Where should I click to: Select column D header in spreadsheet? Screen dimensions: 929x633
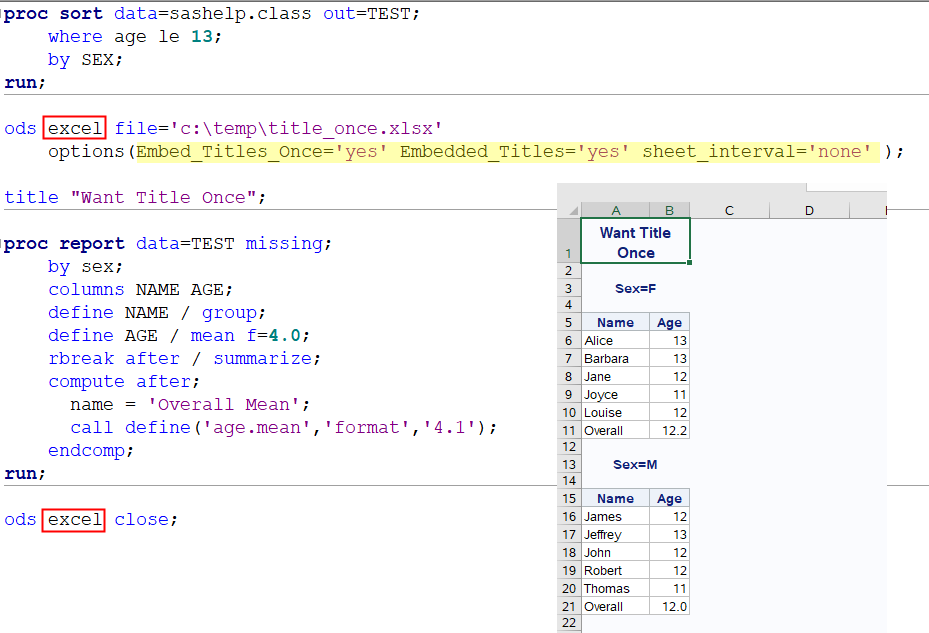click(x=808, y=210)
